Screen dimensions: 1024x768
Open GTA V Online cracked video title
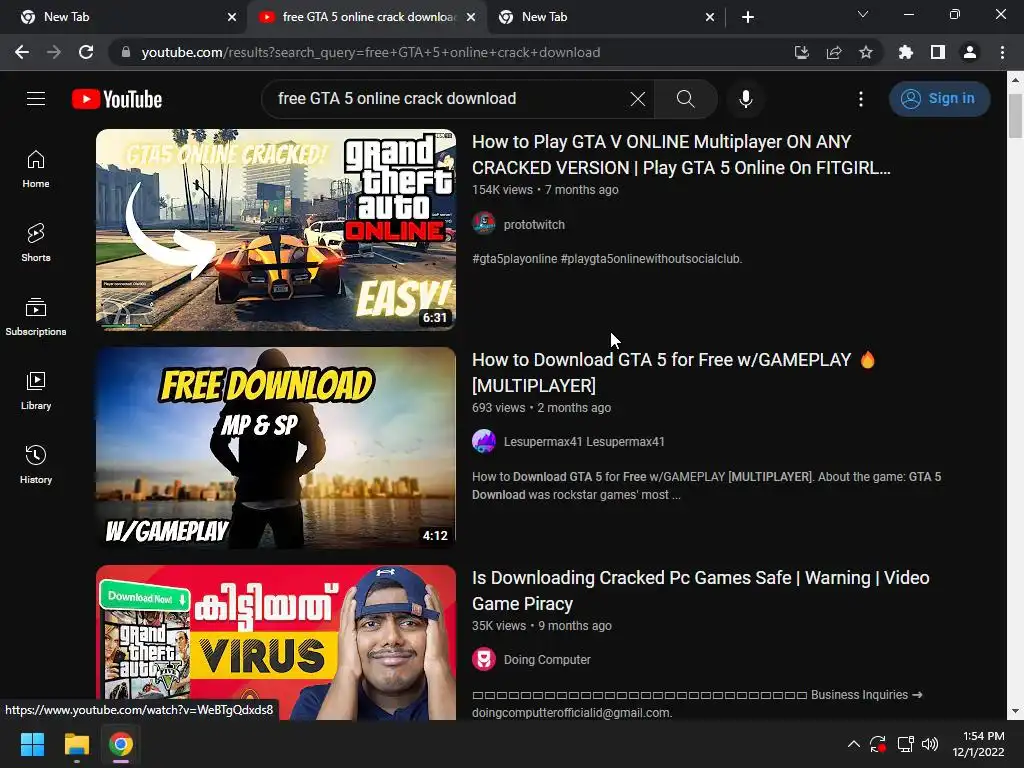(681, 155)
